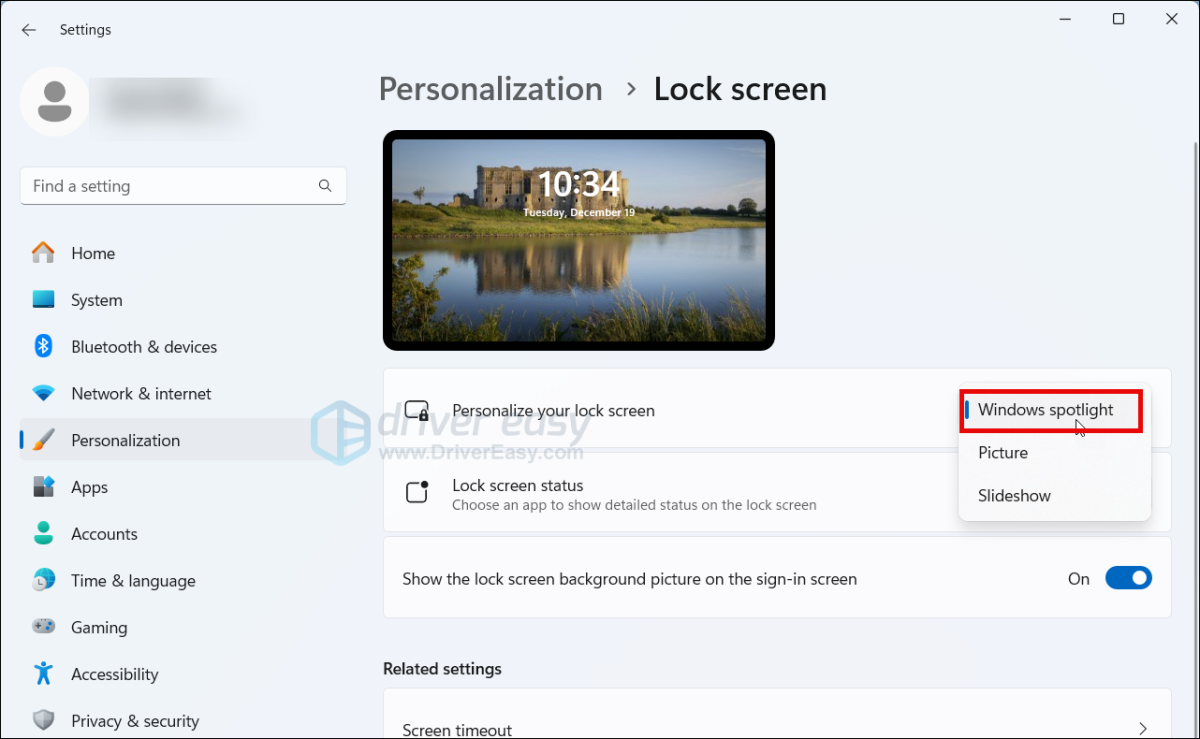Click the Personalization breadcrumb link

click(x=490, y=89)
